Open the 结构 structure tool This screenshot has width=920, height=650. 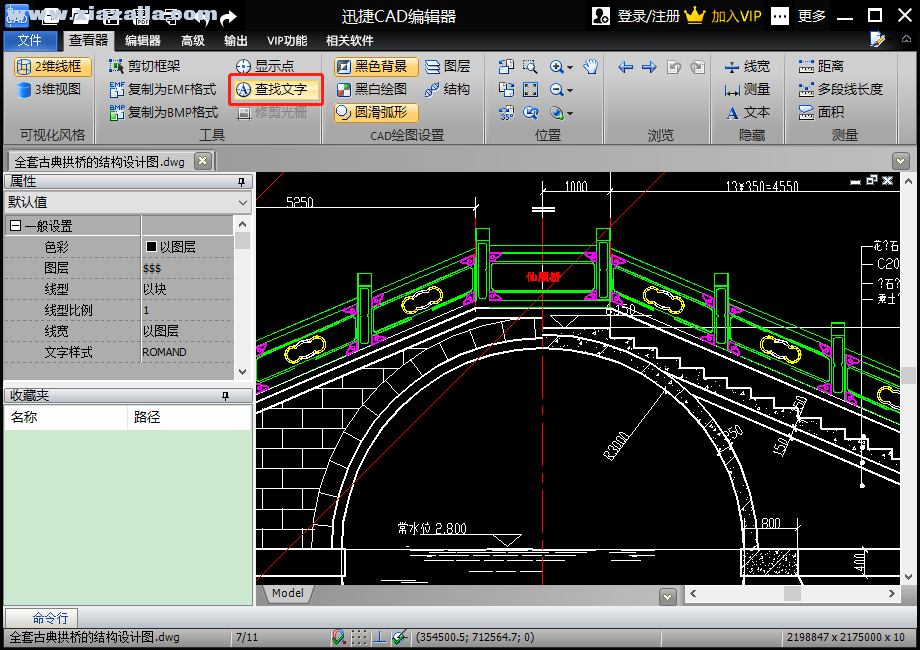(448, 89)
